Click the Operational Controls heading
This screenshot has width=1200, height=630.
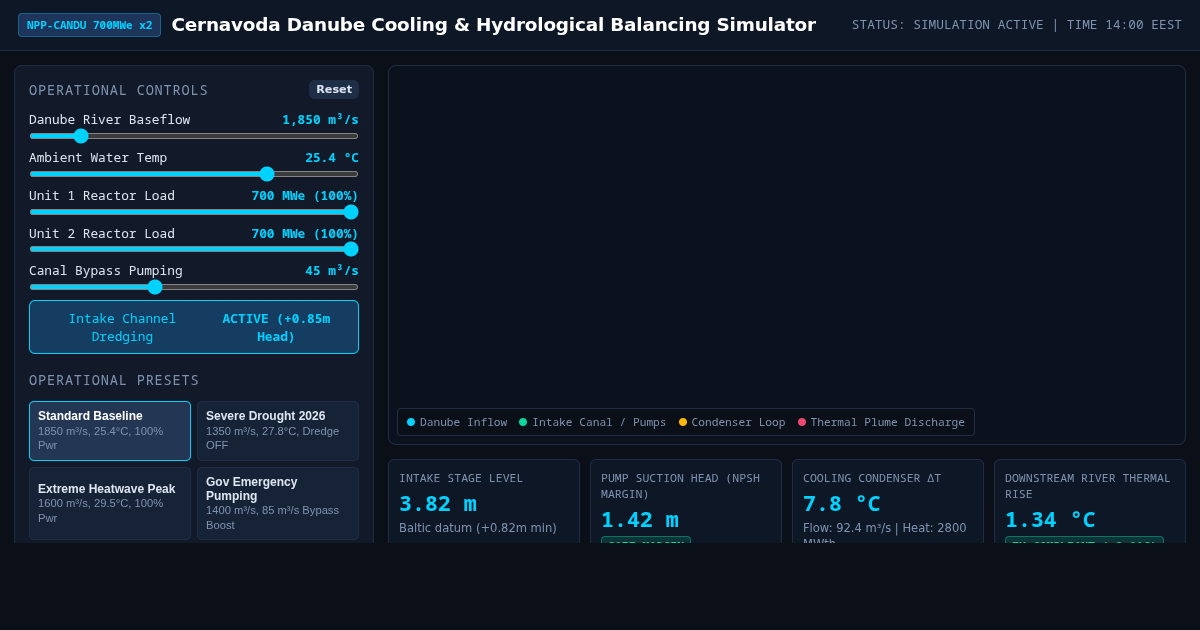(119, 90)
